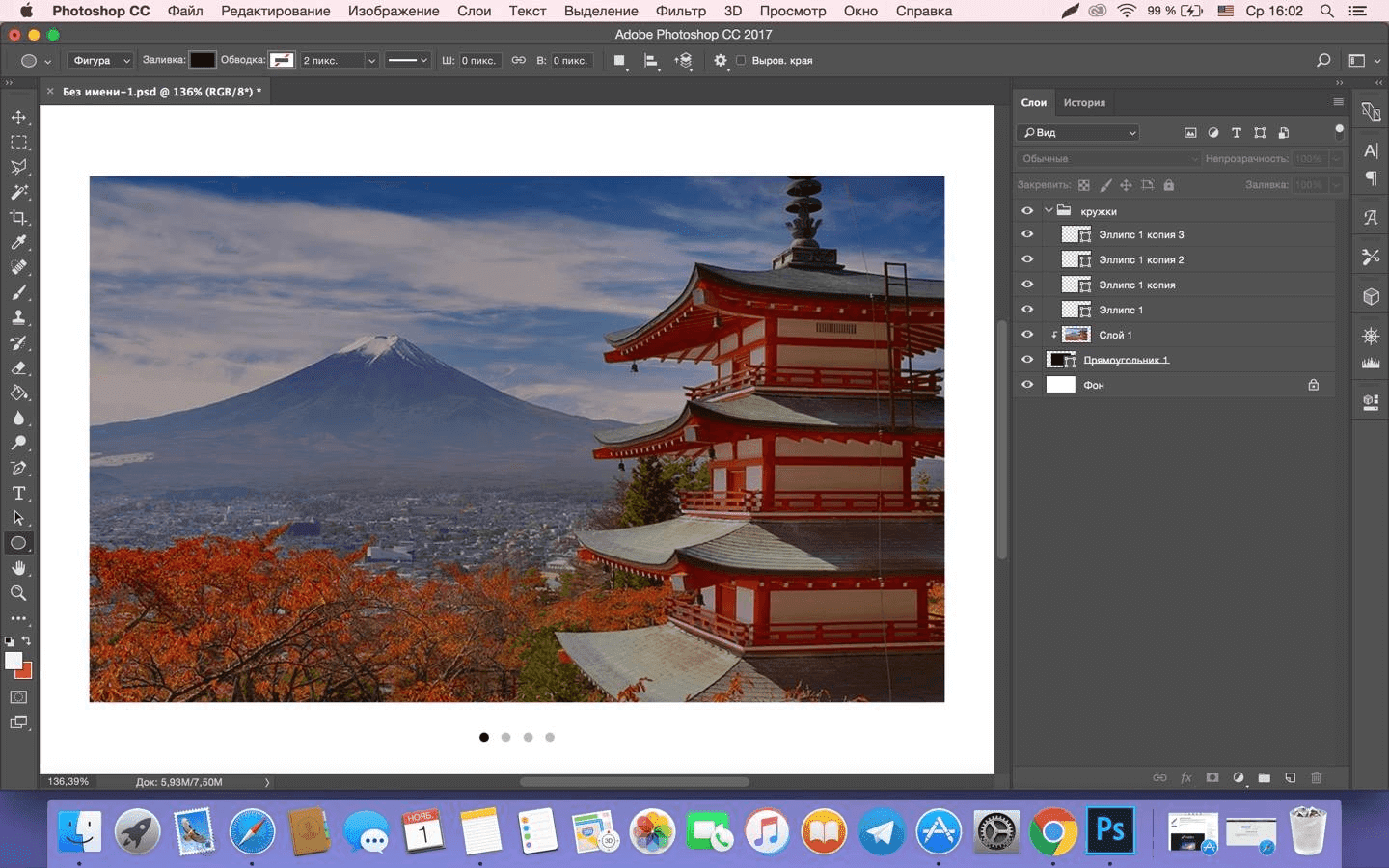Select the Move tool
Image resolution: width=1389 pixels, height=868 pixels.
(18, 117)
